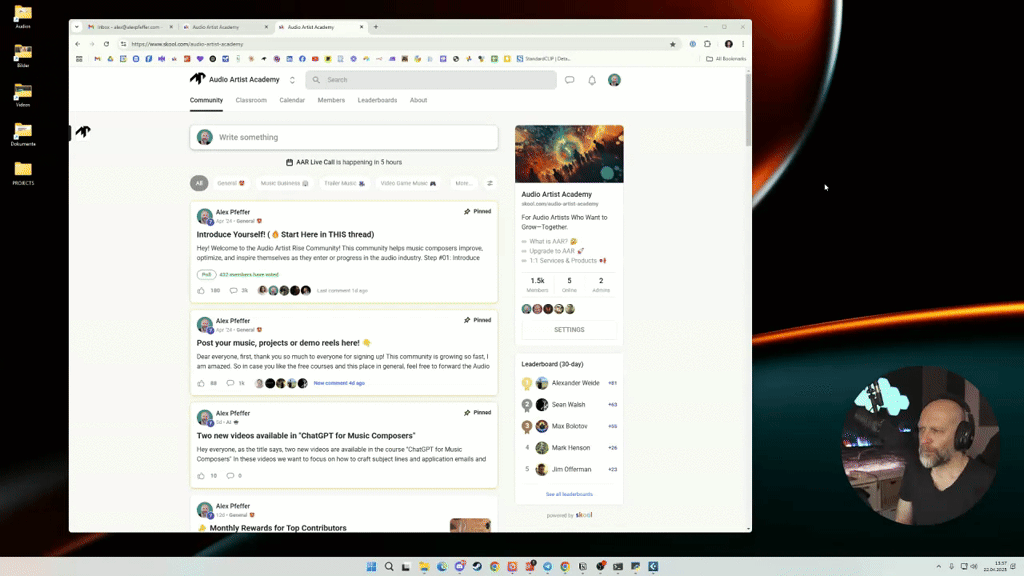This screenshot has width=1024, height=576.
Task: Open the Gmail bookmark in bookmarks bar
Action: tap(97, 59)
